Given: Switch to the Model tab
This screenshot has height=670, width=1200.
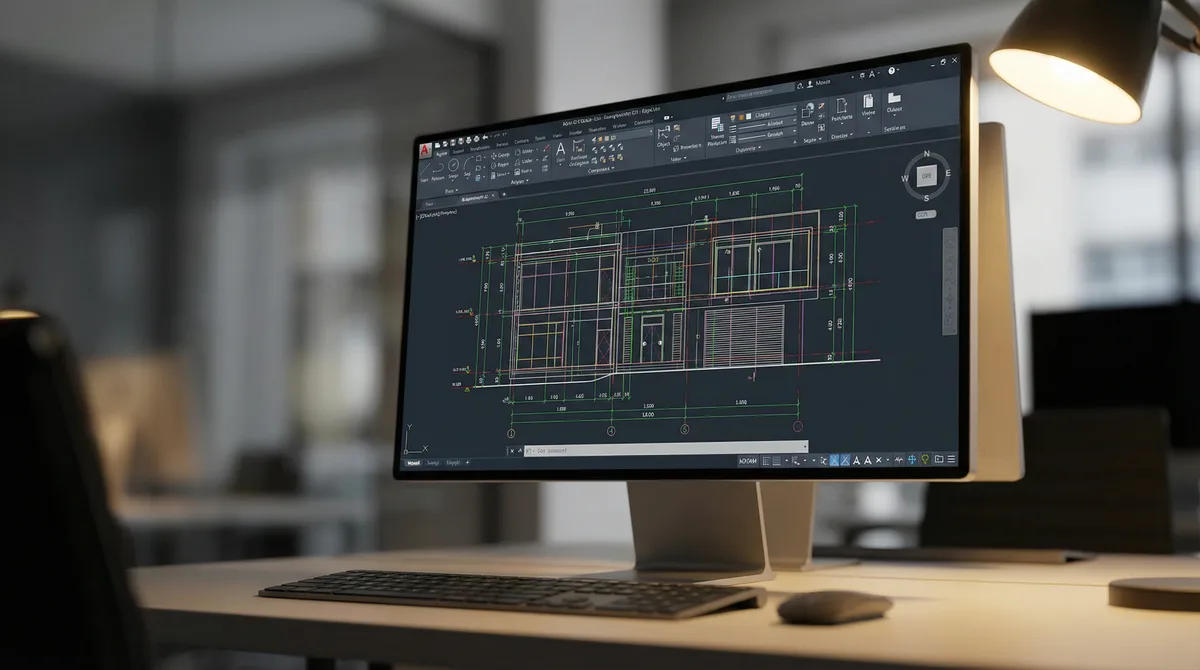Looking at the screenshot, I should click(x=414, y=462).
